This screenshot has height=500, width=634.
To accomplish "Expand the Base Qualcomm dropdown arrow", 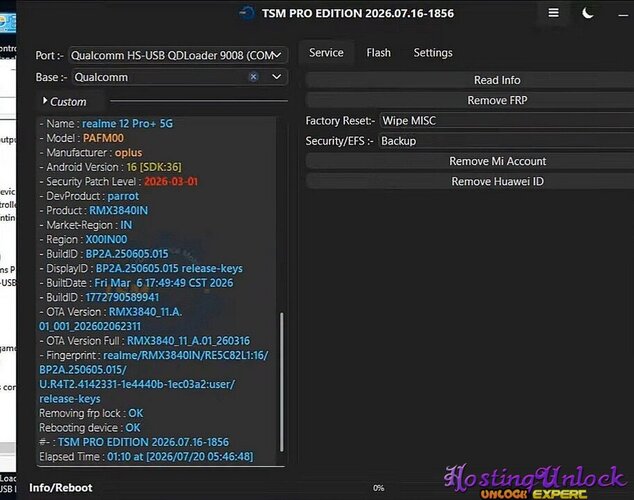I will [277, 77].
